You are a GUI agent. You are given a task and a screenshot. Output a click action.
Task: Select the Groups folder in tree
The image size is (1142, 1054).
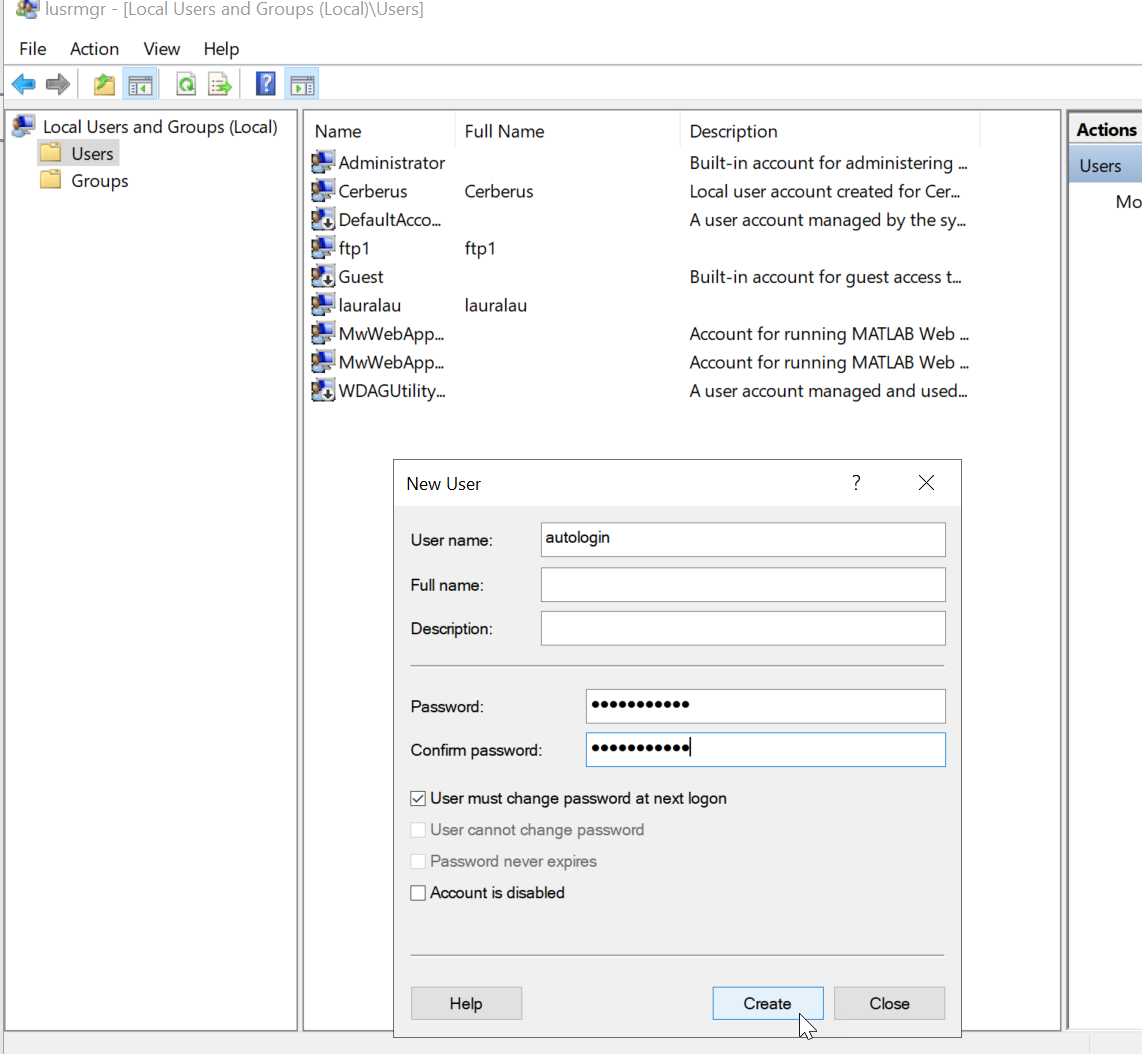point(99,181)
